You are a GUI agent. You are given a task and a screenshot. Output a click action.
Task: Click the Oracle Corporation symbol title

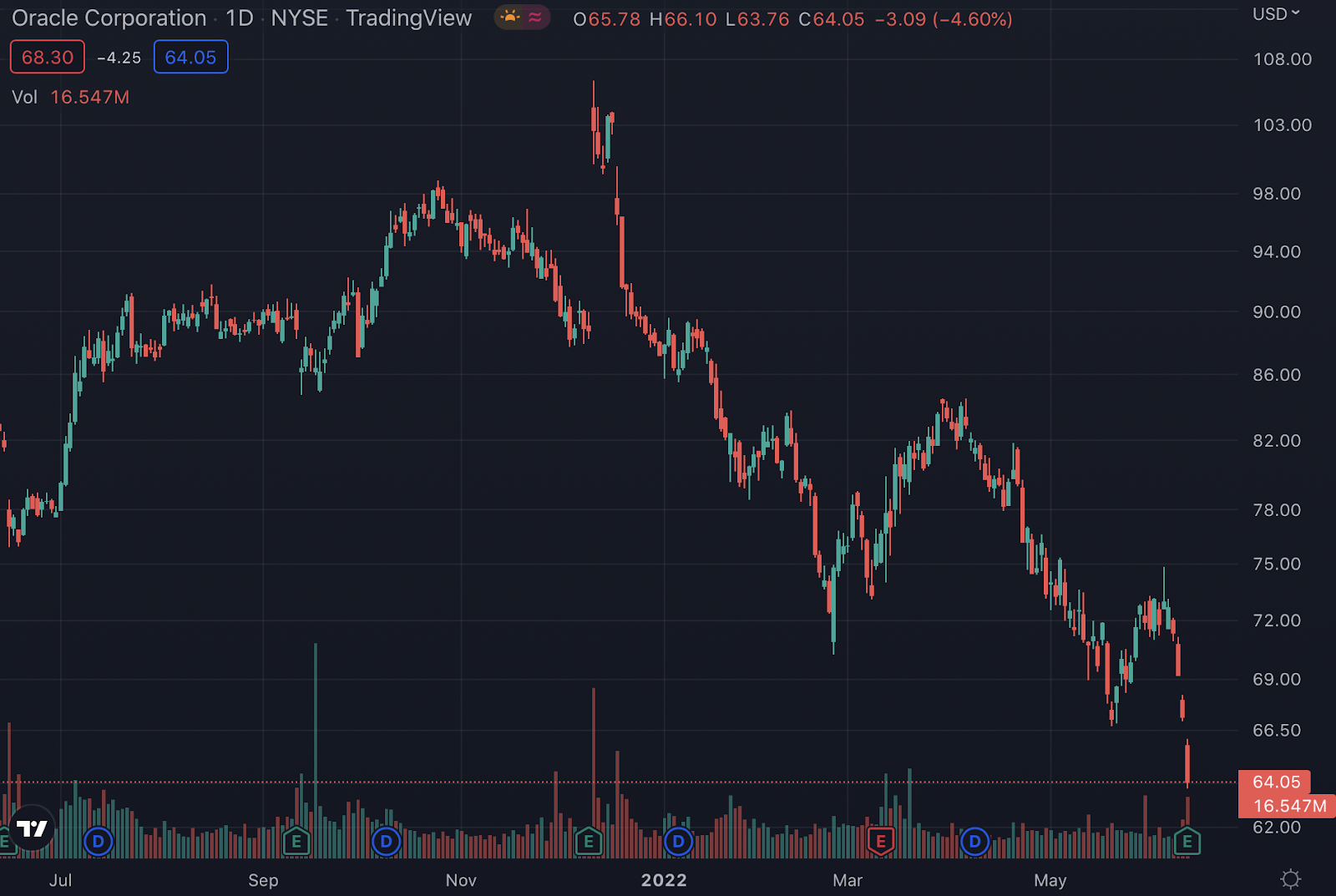coord(109,18)
